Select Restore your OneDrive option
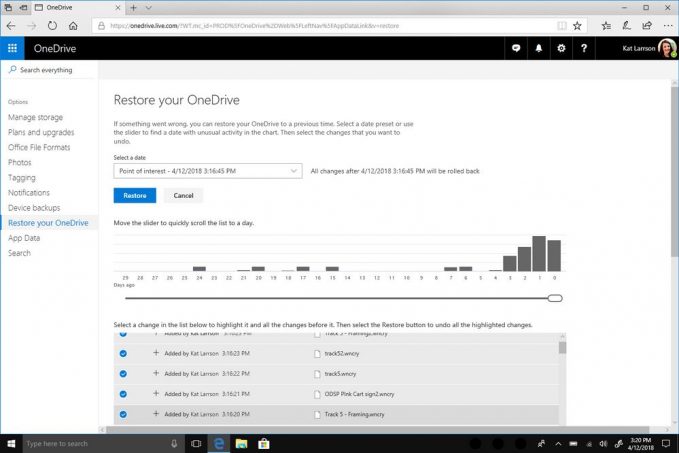This screenshot has width=679, height=453. [48, 223]
